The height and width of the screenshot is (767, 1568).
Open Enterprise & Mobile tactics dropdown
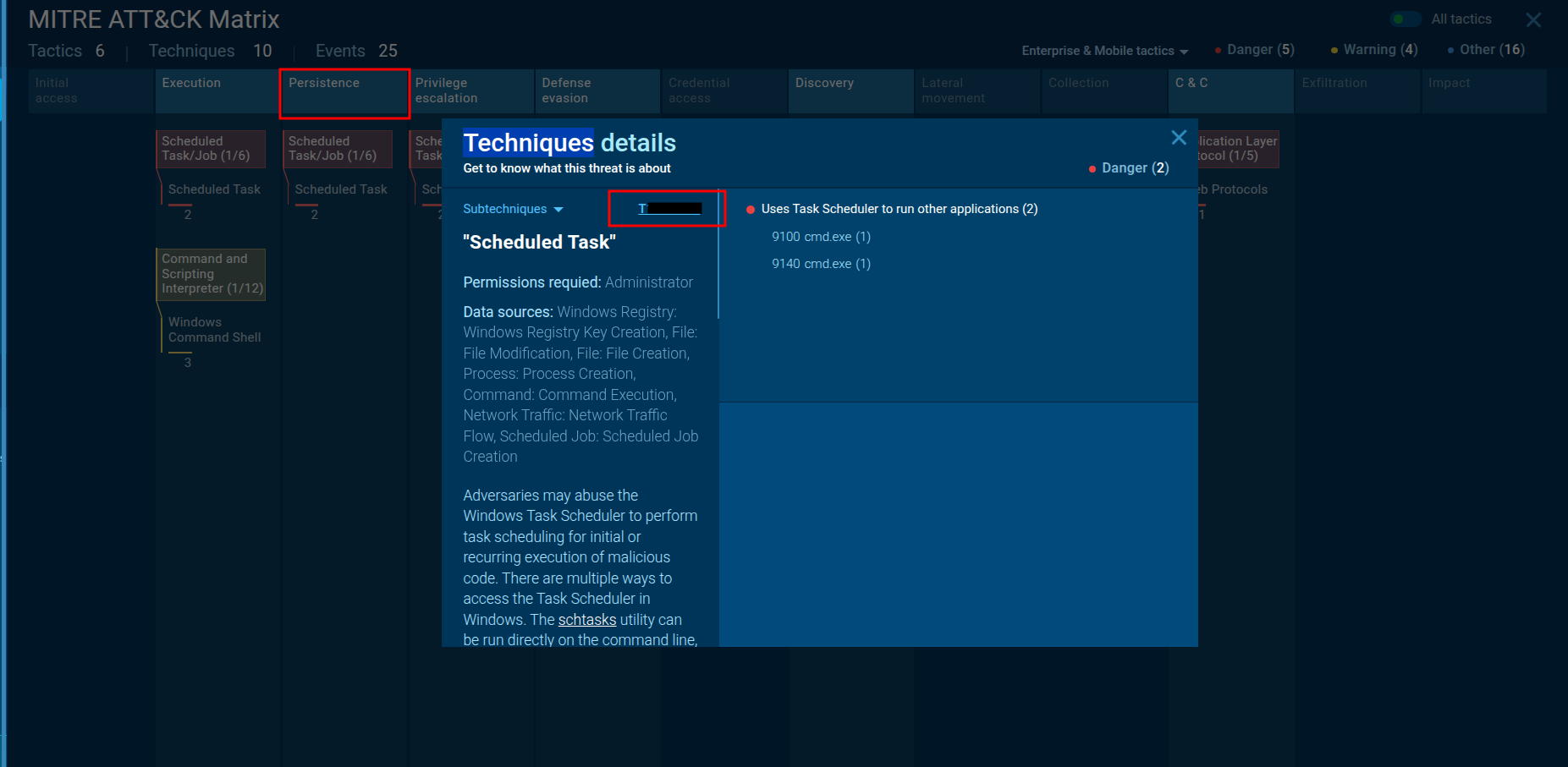tap(1104, 51)
